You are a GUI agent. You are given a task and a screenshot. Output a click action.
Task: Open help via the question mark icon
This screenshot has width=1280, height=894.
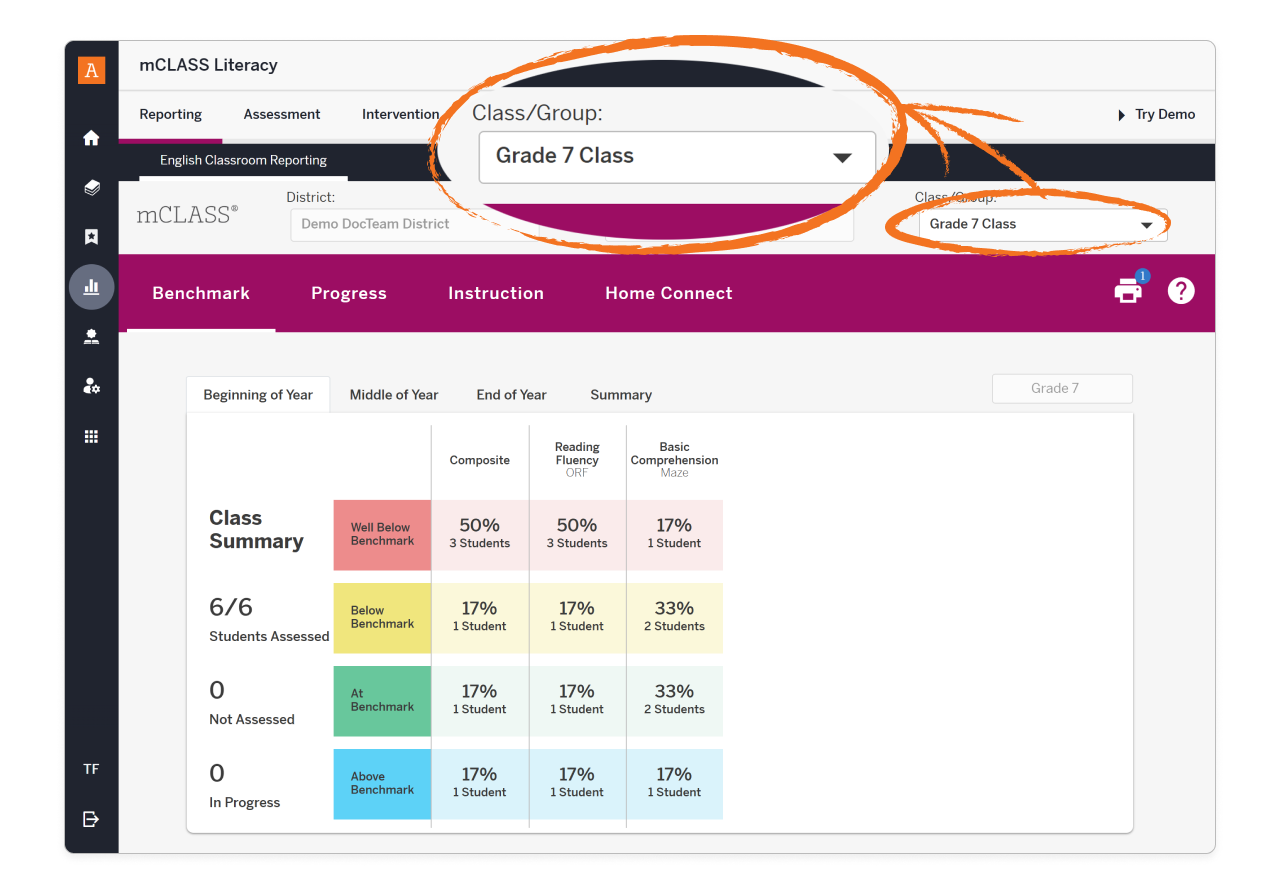click(1181, 291)
